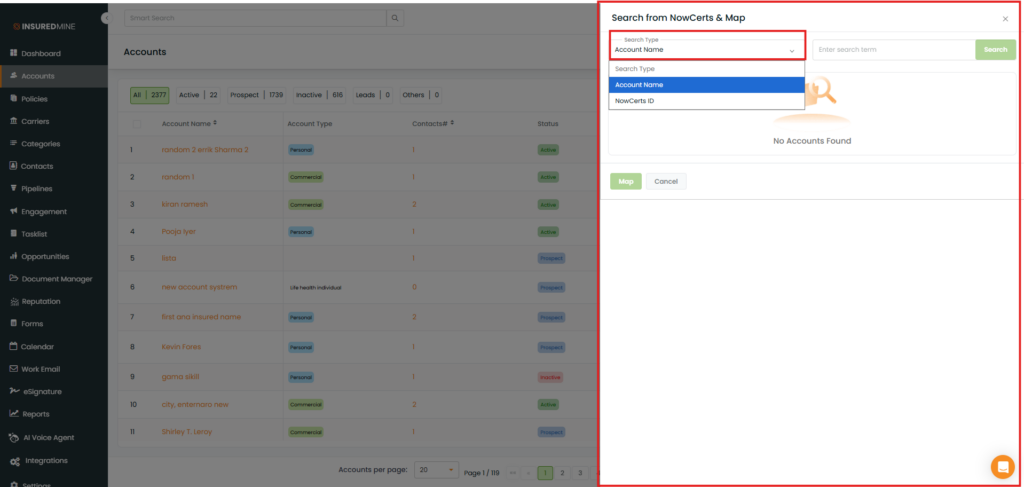Pick the Account Name dropdown option

coord(640,85)
